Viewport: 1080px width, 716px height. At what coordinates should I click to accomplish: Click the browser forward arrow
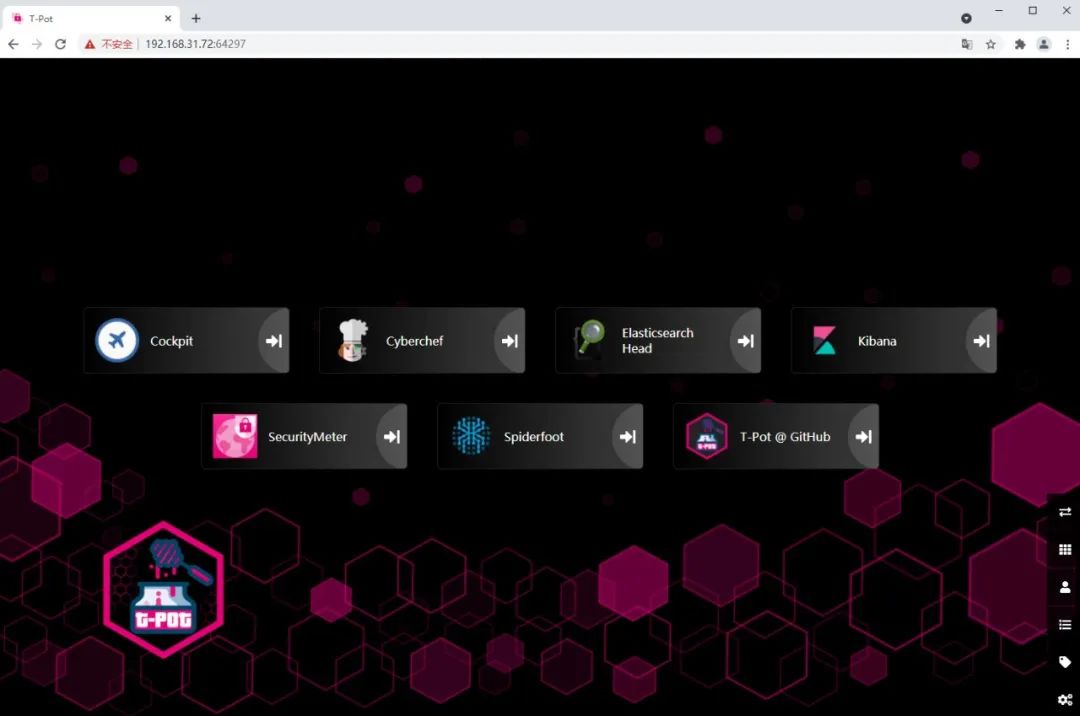pos(37,44)
